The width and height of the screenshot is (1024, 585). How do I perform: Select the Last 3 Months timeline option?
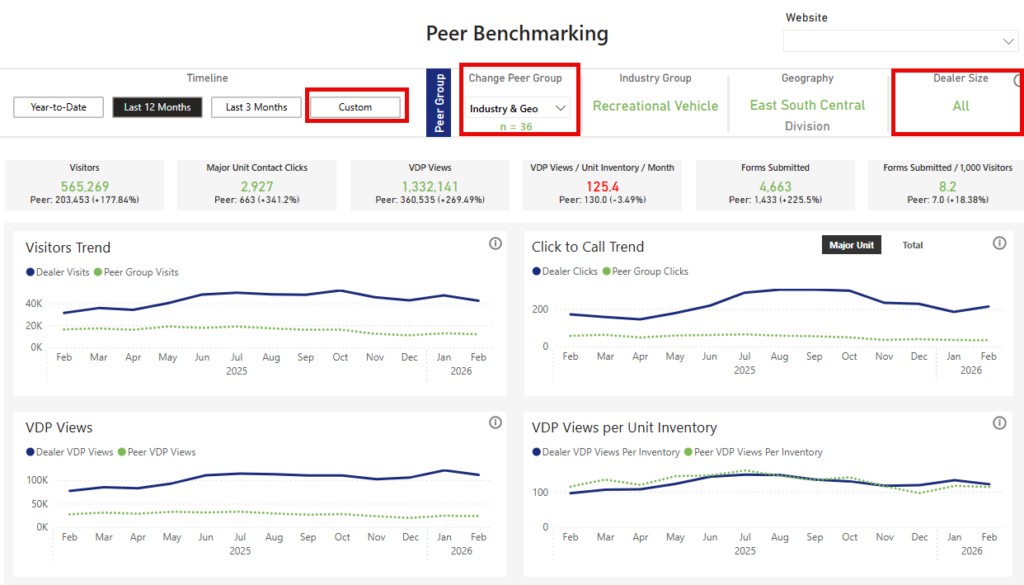click(x=256, y=107)
